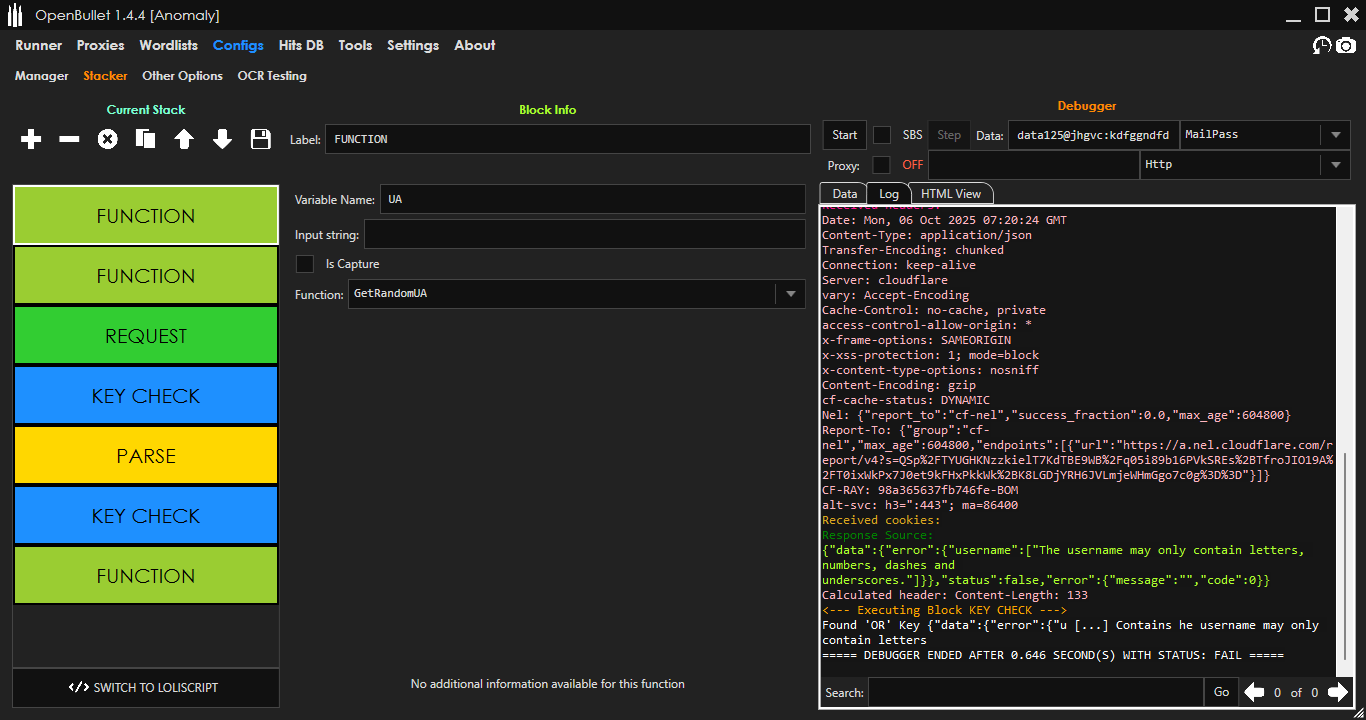The height and width of the screenshot is (720, 1366).
Task: Remove the selected block with the minus icon
Action: pyautogui.click(x=69, y=140)
